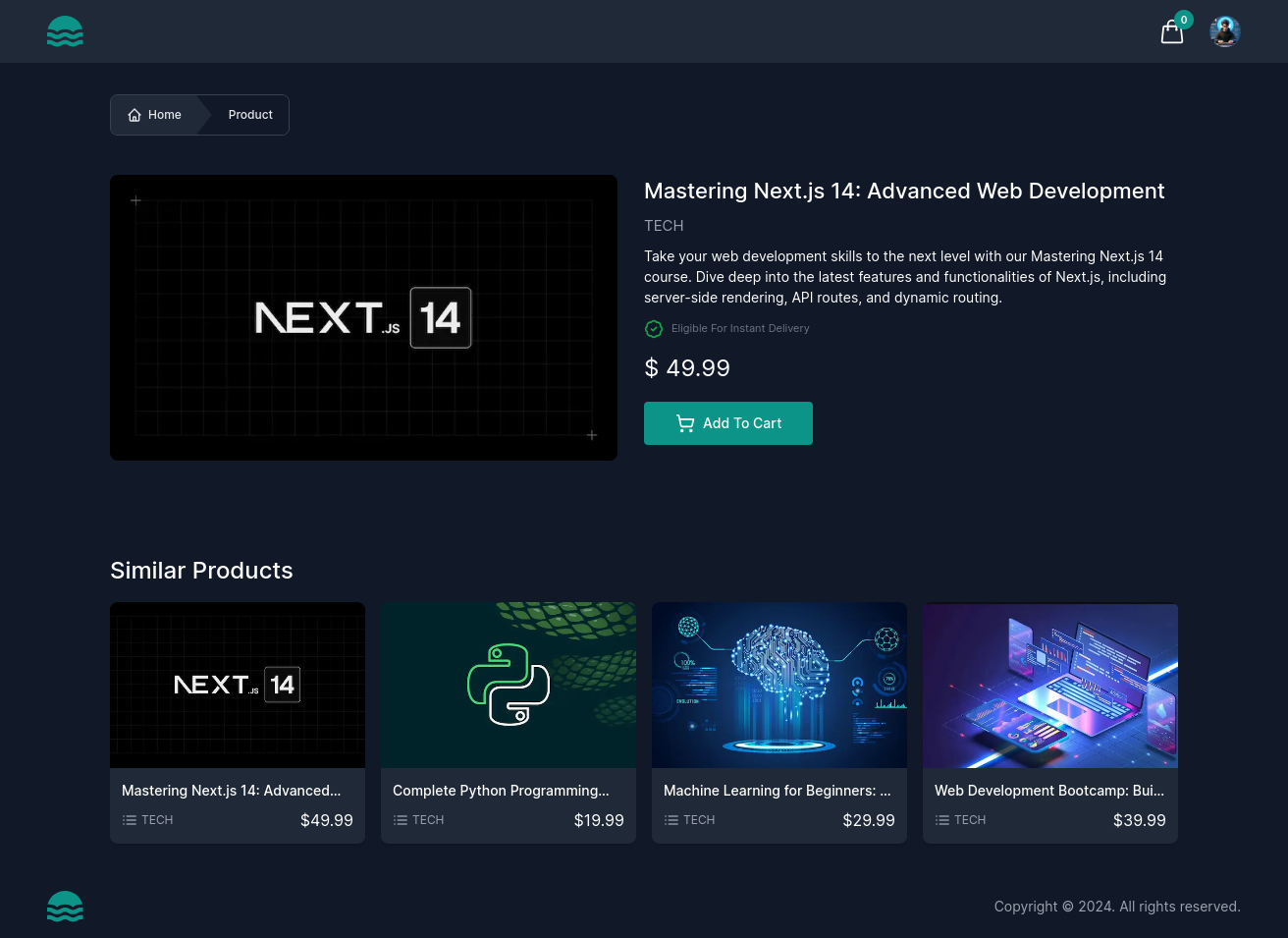This screenshot has width=1288, height=938.
Task: Click the footer wave logo
Action: tap(65, 907)
